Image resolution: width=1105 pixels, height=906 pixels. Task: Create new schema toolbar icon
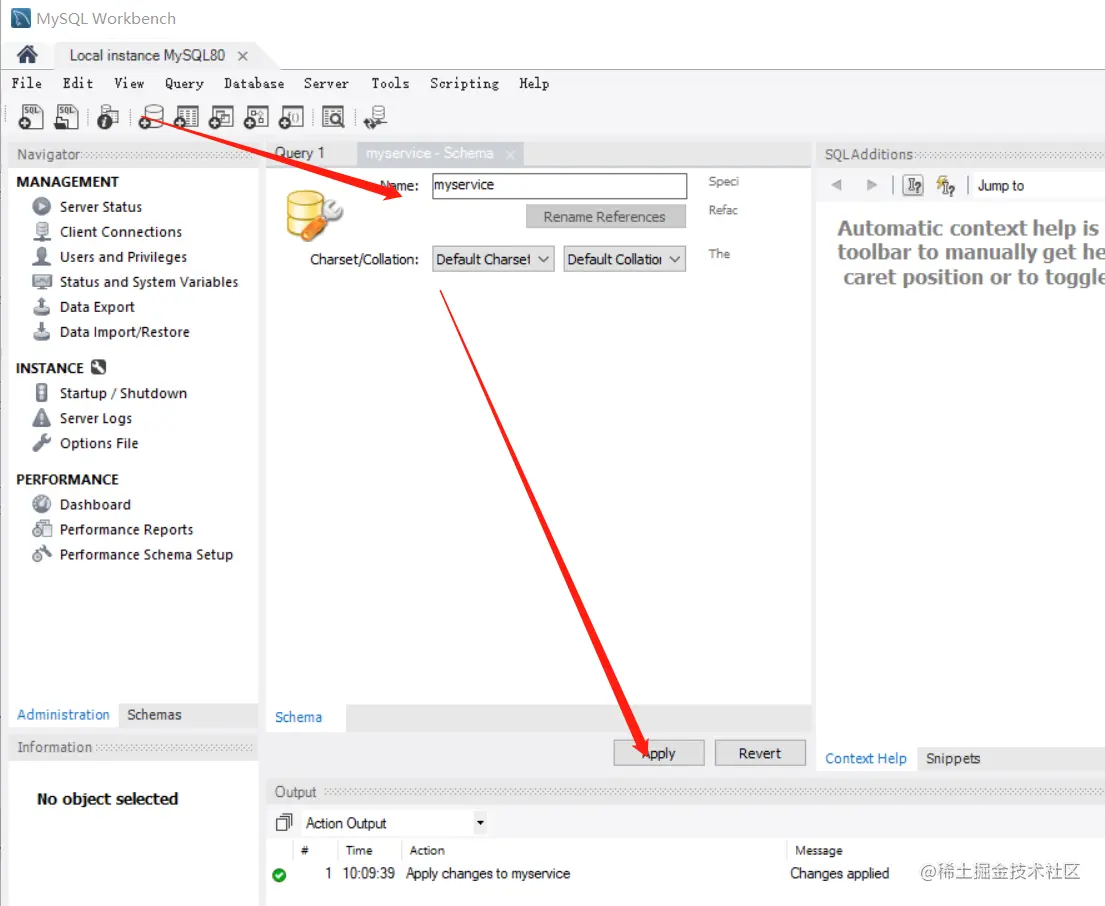pyautogui.click(x=151, y=117)
